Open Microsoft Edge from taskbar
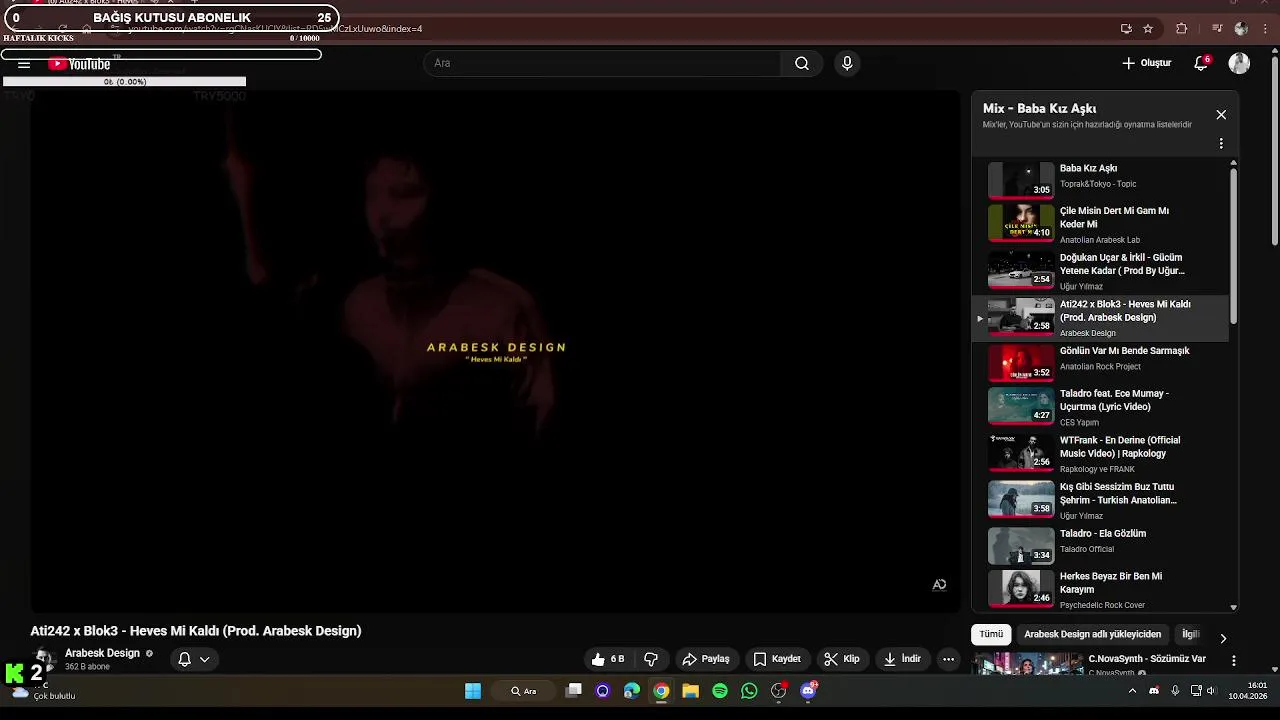 click(632, 691)
